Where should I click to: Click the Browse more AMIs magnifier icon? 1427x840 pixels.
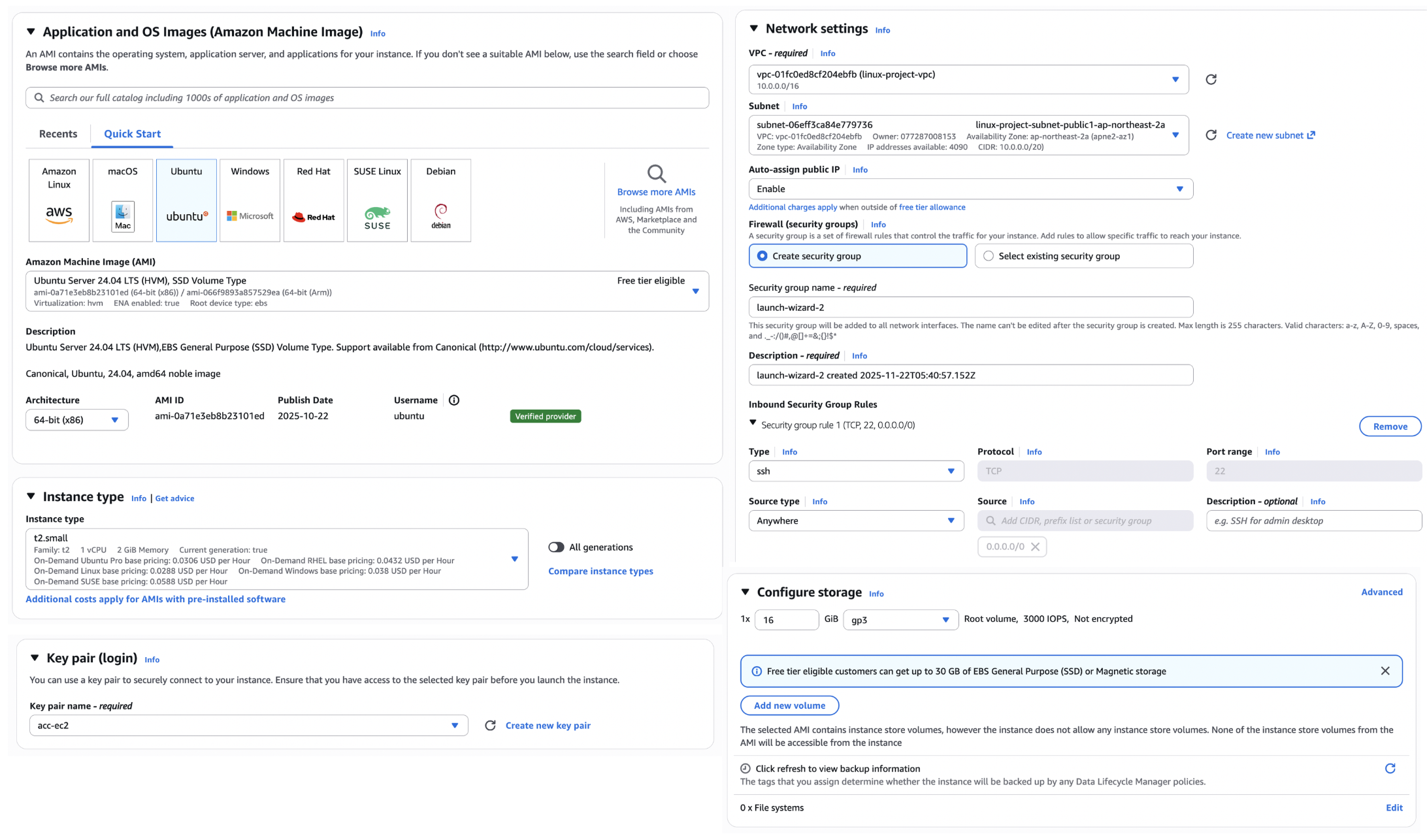coord(656,174)
